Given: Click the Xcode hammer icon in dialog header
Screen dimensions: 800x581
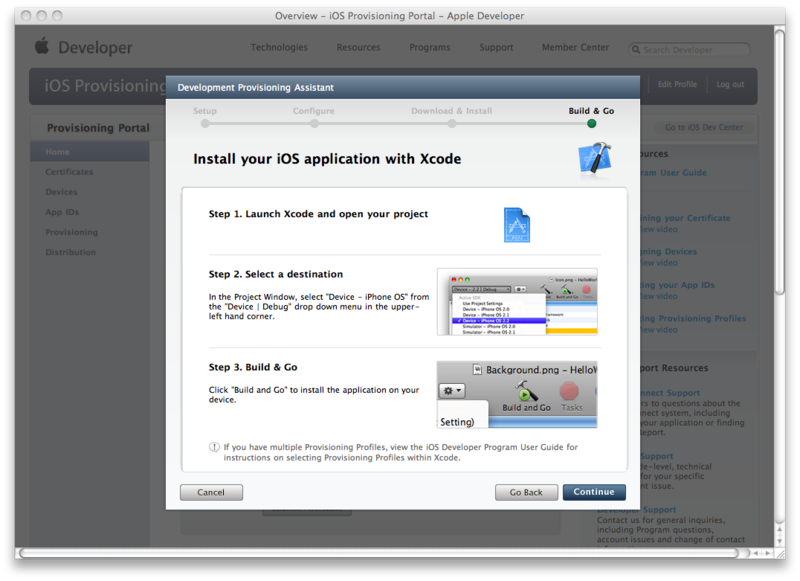Looking at the screenshot, I should (595, 160).
